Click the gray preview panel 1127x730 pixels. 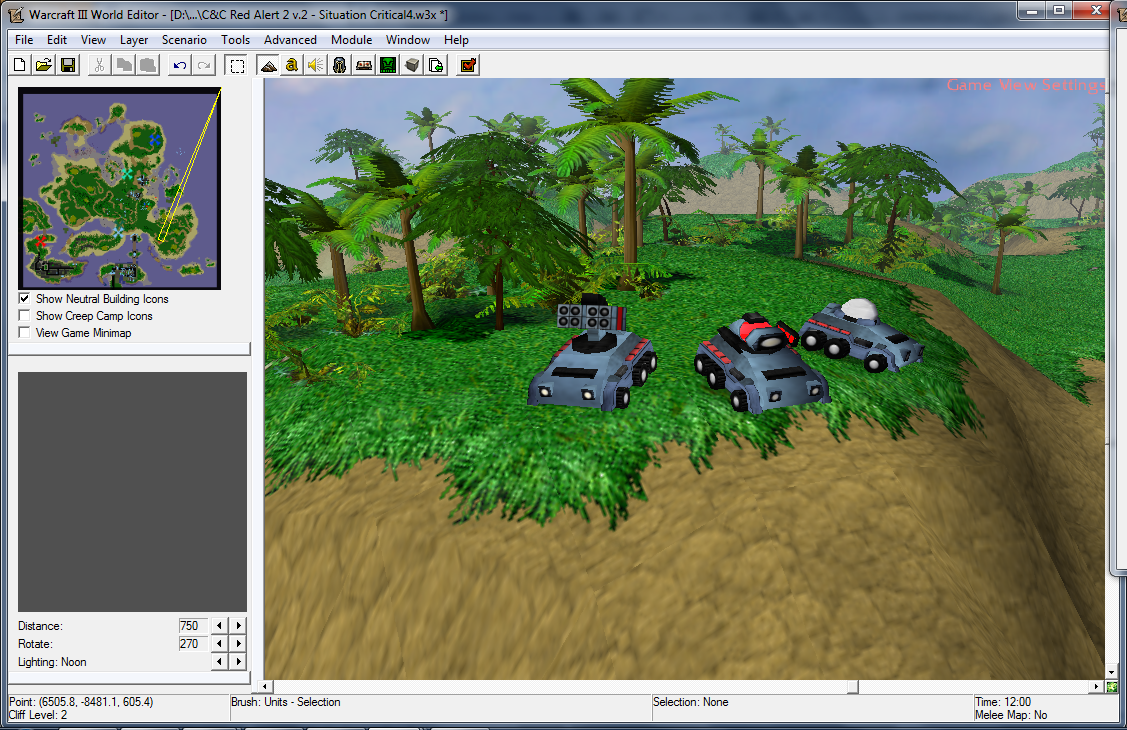pos(132,491)
